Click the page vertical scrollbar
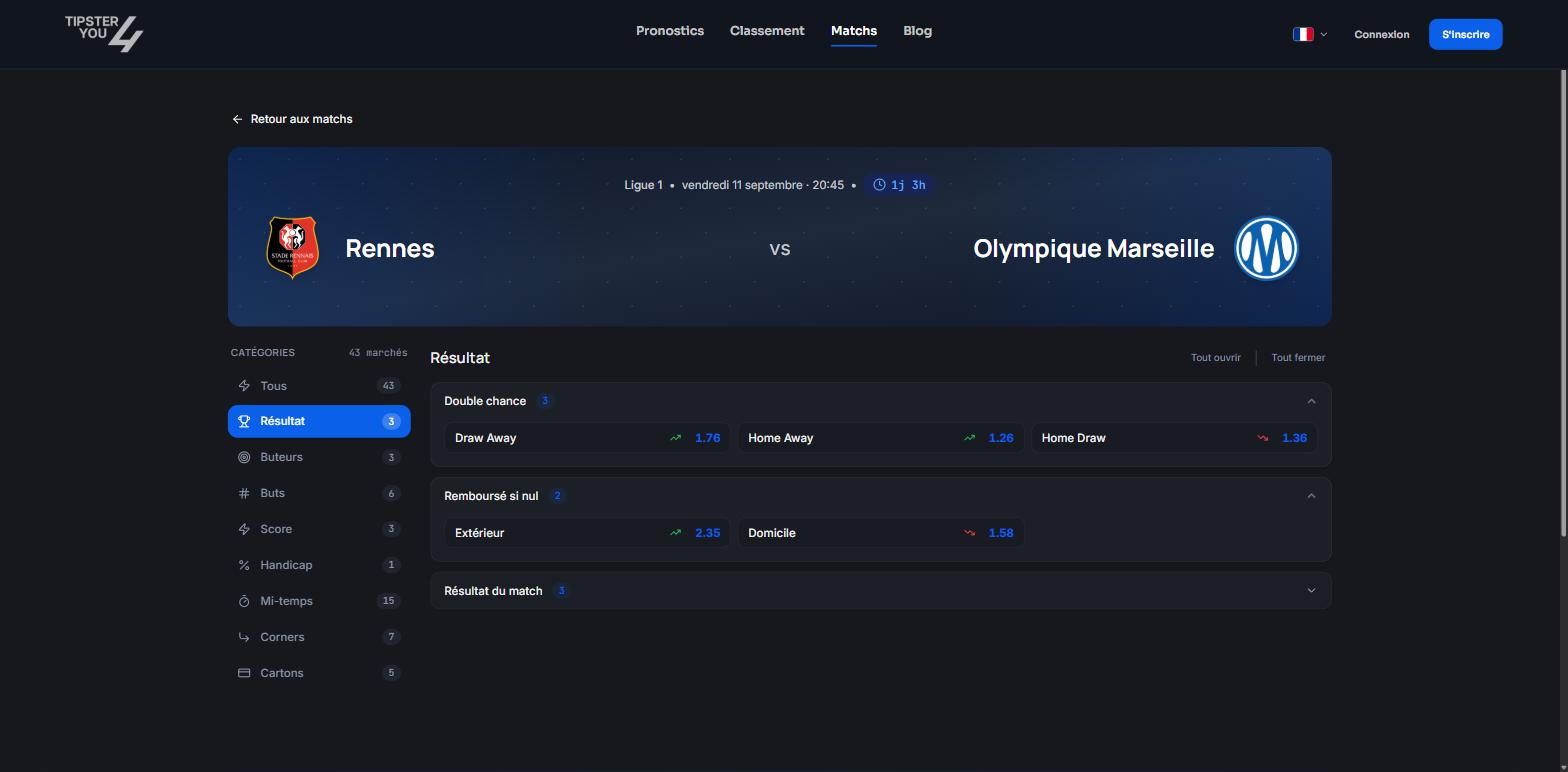Viewport: 1568px width, 772px height. [x=1563, y=304]
